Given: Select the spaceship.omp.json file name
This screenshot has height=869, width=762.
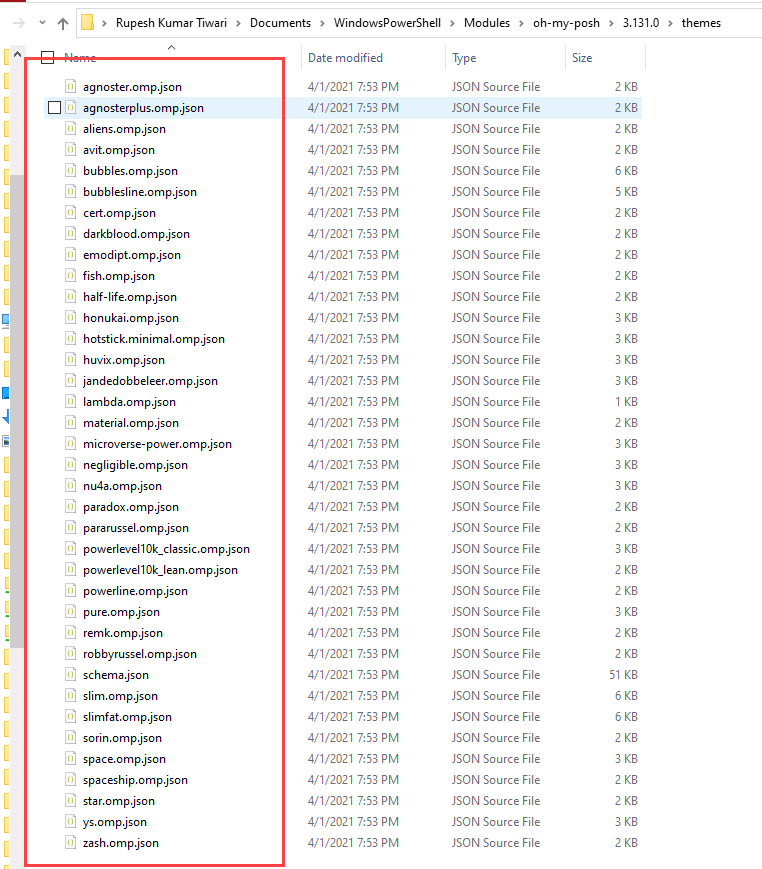Looking at the screenshot, I should 135,780.
